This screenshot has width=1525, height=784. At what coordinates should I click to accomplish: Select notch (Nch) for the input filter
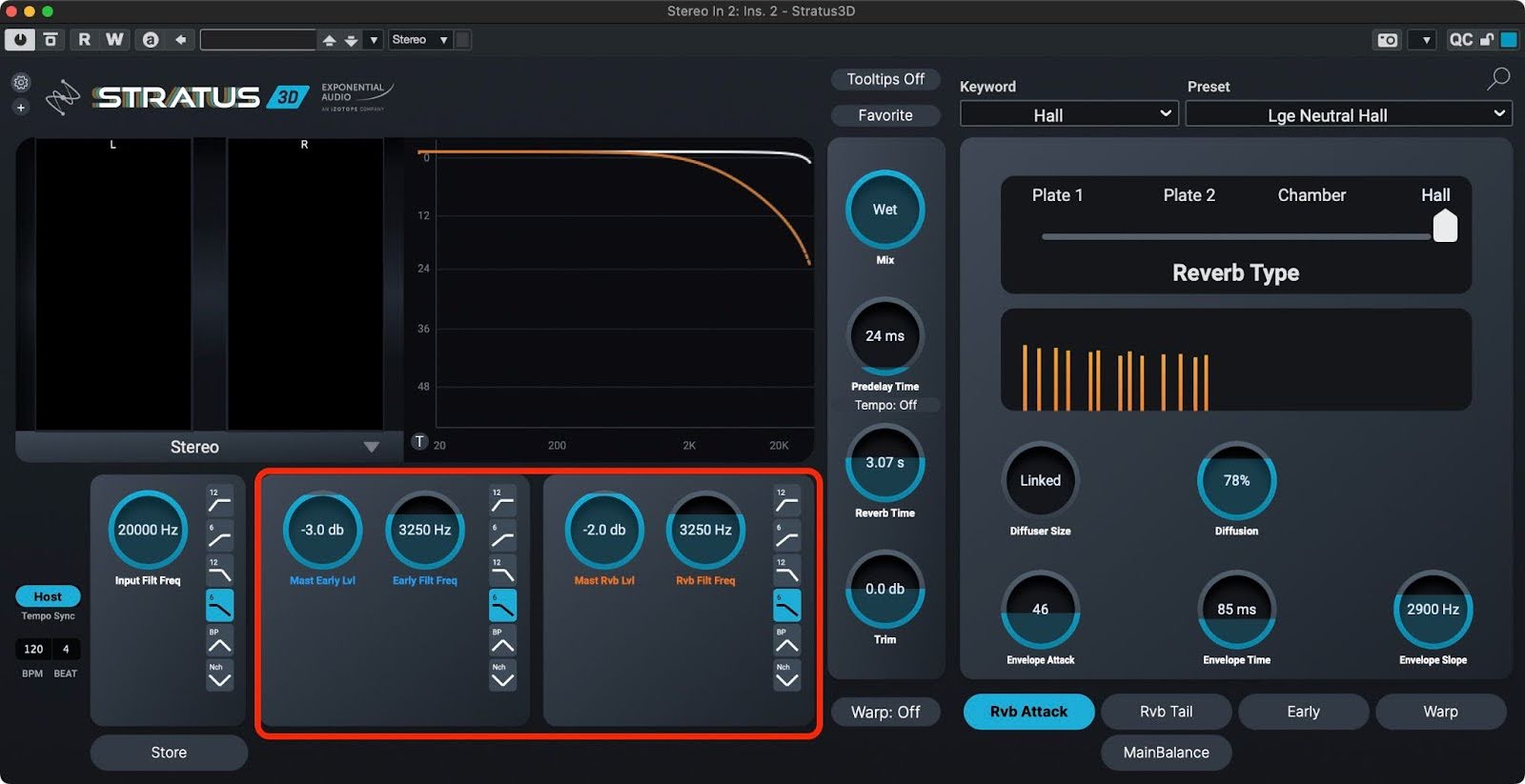(219, 675)
